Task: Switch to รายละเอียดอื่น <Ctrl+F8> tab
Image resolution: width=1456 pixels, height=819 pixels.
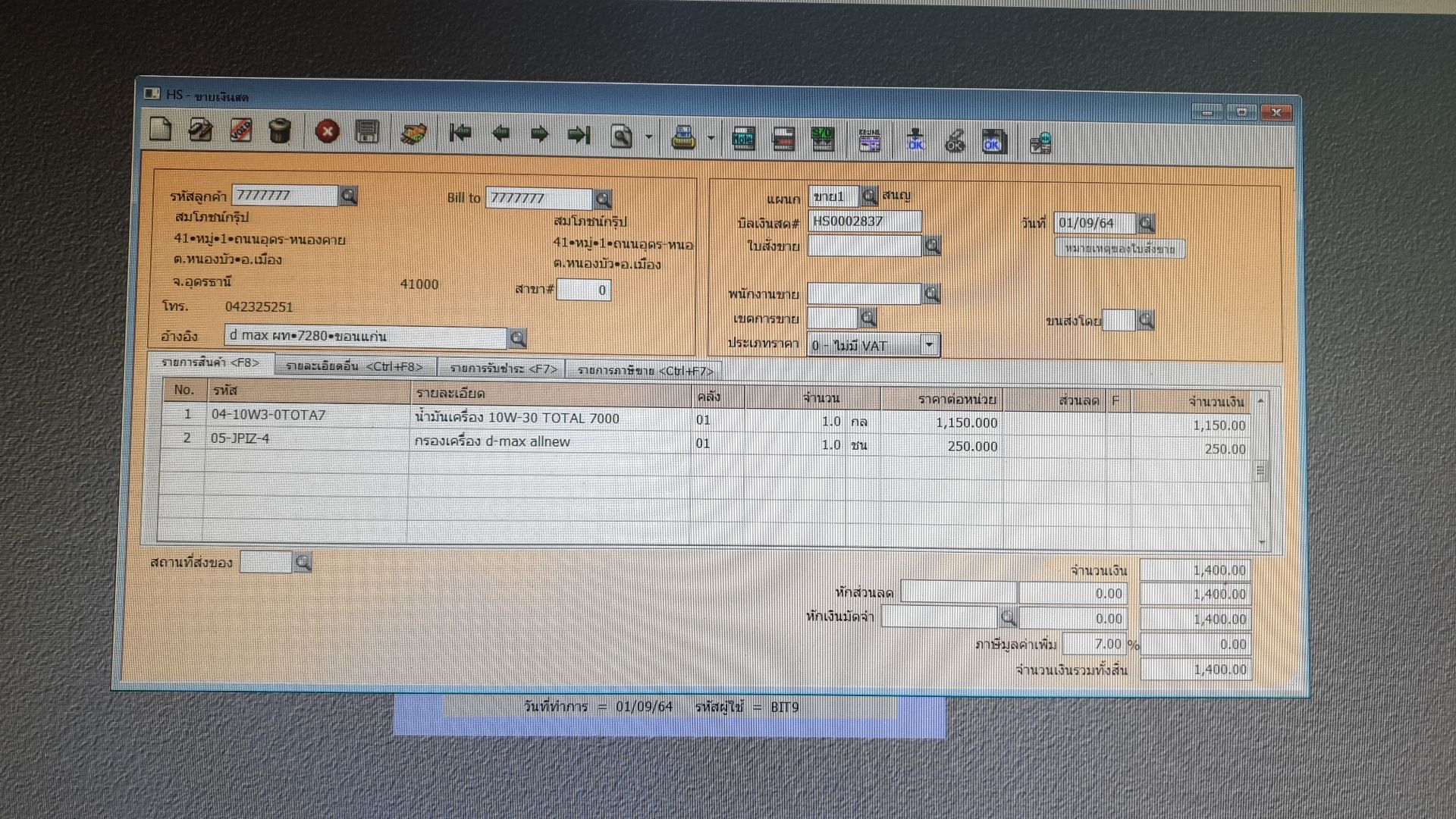Action: point(354,366)
